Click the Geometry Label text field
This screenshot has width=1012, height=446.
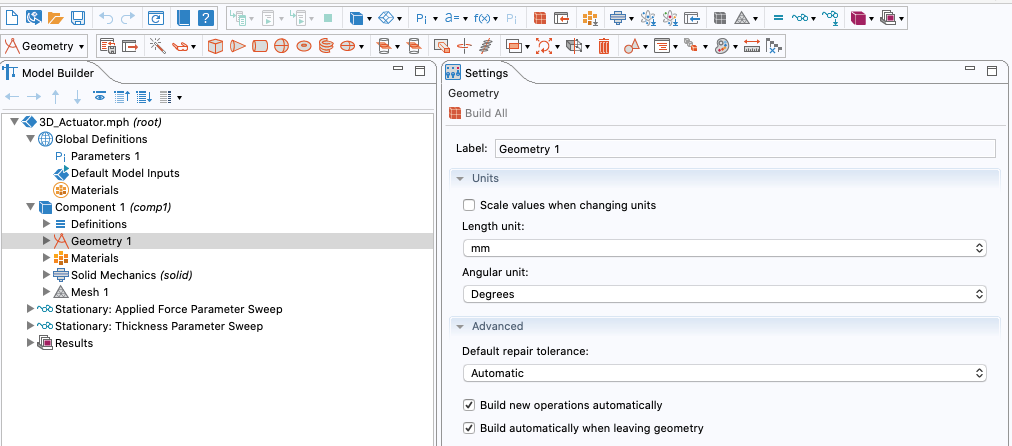(x=744, y=148)
